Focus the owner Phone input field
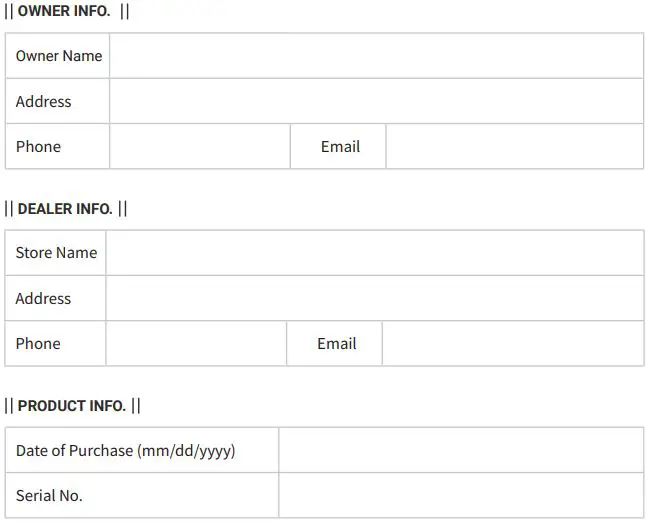Screen dimensions: 646x524 coord(199,146)
